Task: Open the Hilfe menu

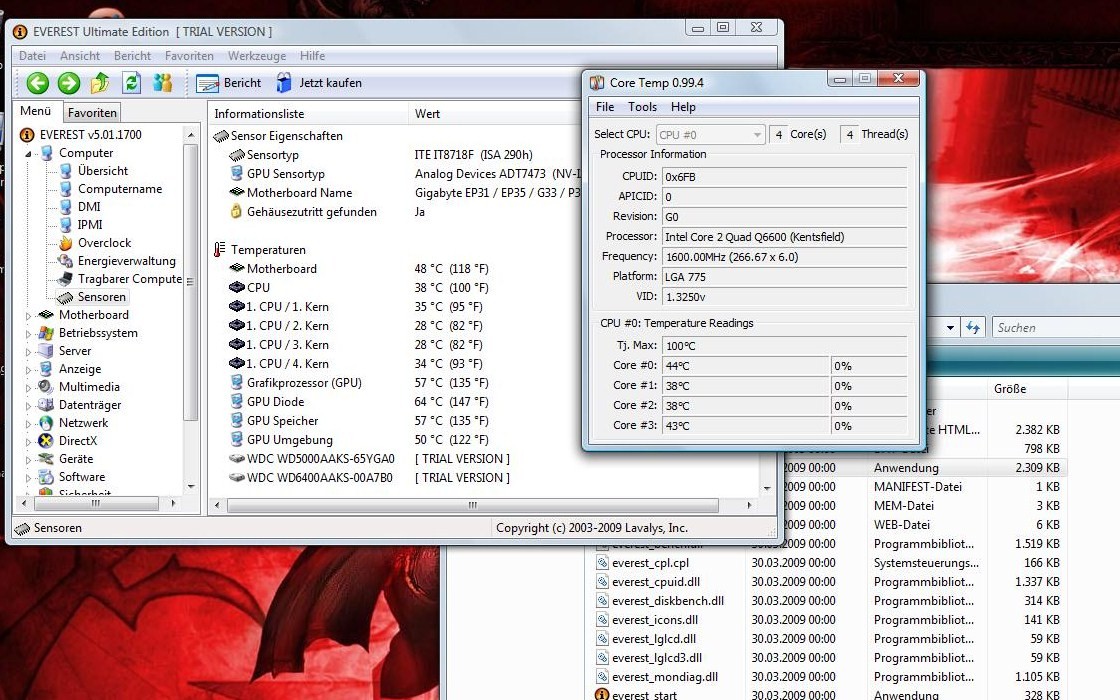Action: click(x=312, y=56)
